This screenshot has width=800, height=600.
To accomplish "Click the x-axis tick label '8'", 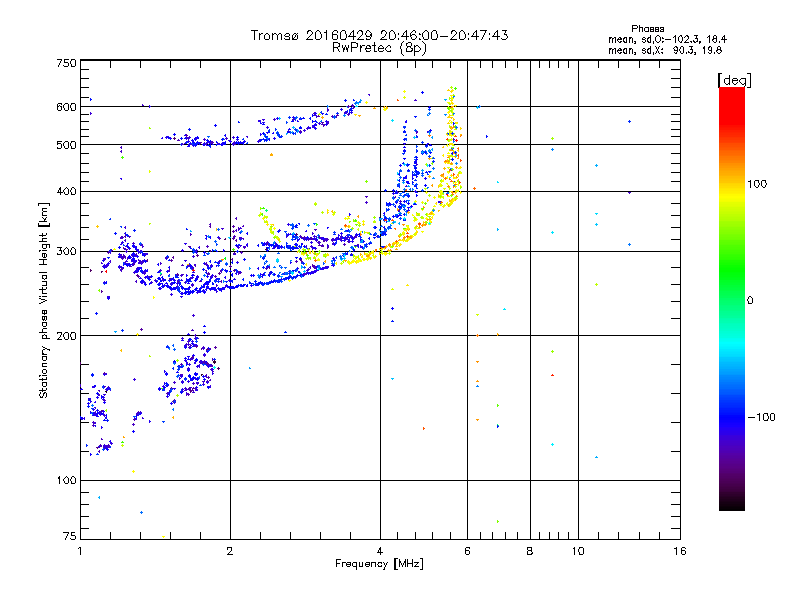I will tap(530, 551).
